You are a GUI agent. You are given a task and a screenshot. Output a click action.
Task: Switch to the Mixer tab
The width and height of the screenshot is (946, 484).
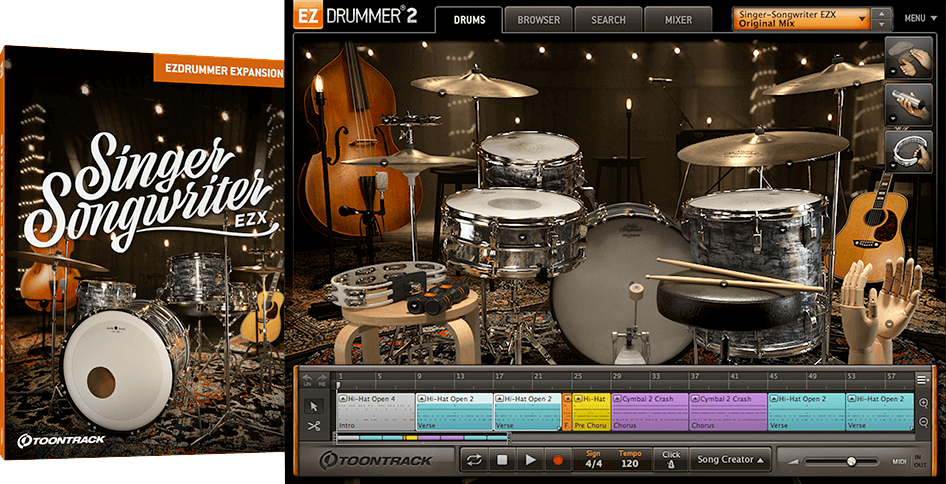(678, 20)
